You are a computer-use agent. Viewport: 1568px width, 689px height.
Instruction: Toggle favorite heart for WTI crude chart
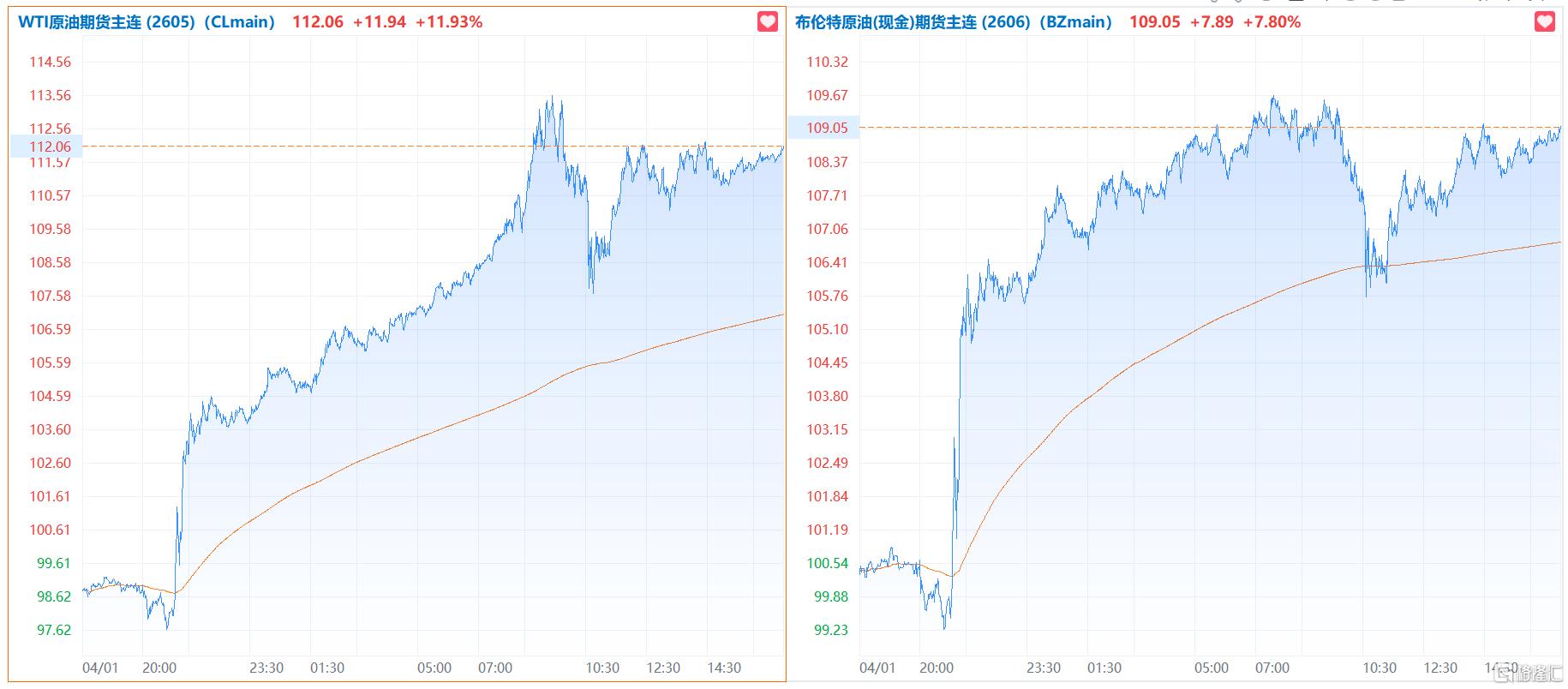(768, 21)
